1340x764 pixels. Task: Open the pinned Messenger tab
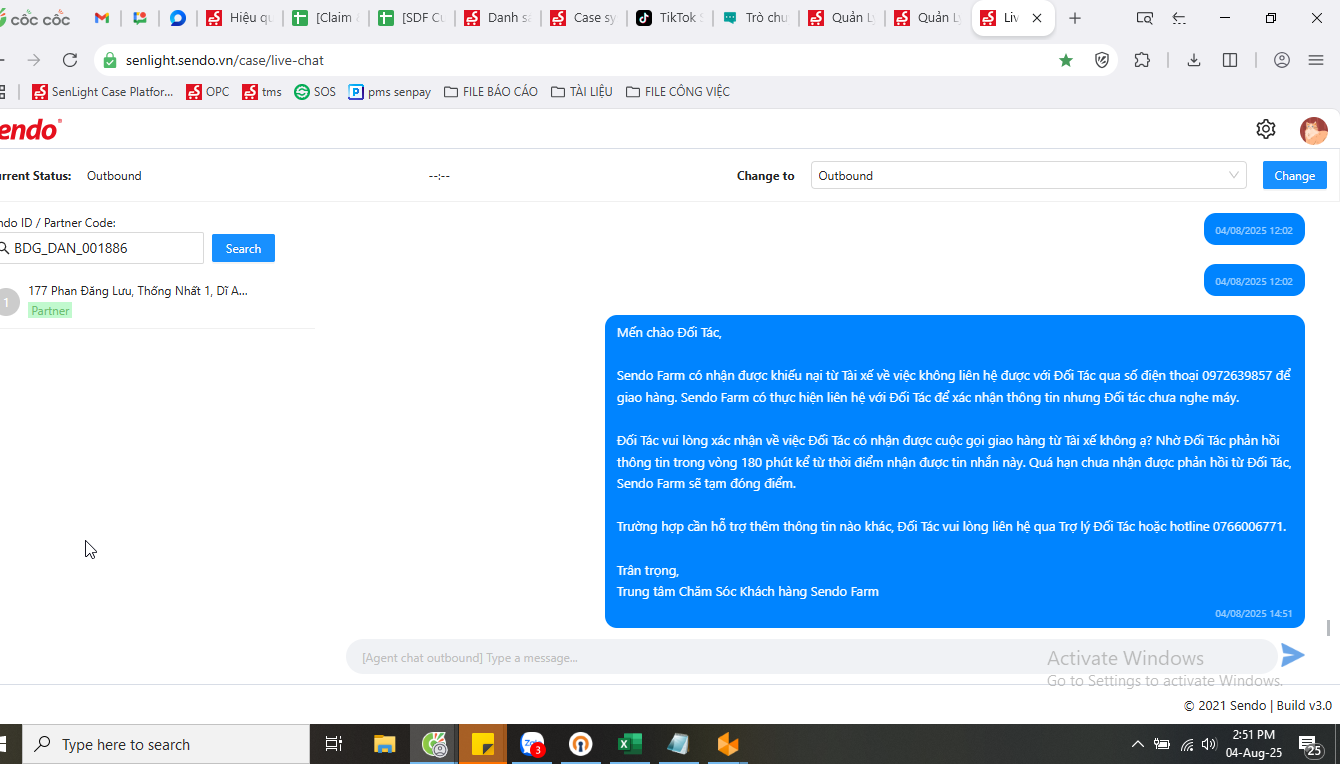[x=178, y=18]
